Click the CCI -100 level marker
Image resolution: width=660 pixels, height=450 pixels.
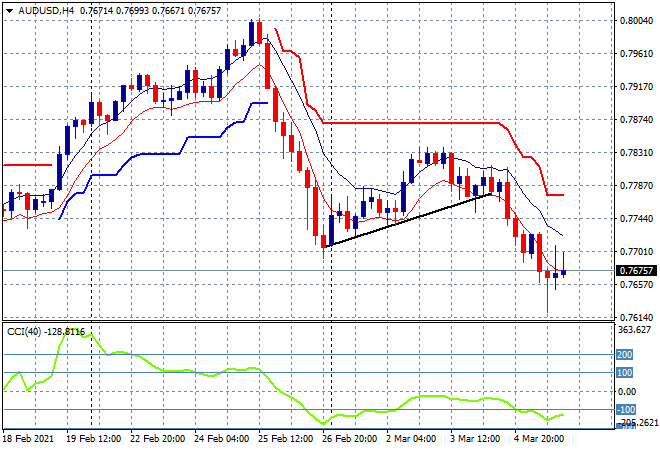coord(626,409)
